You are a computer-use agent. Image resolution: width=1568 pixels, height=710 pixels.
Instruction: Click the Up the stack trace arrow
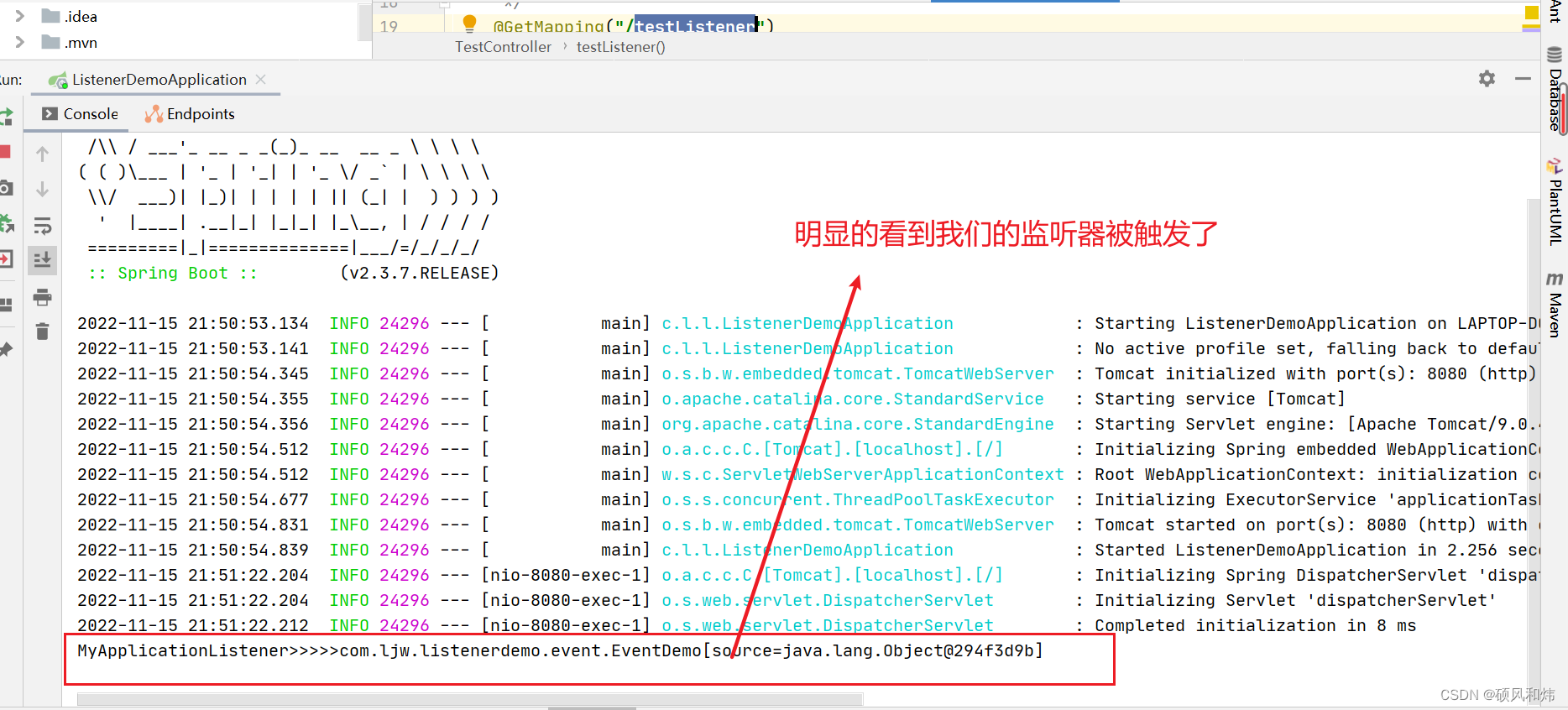pyautogui.click(x=42, y=154)
